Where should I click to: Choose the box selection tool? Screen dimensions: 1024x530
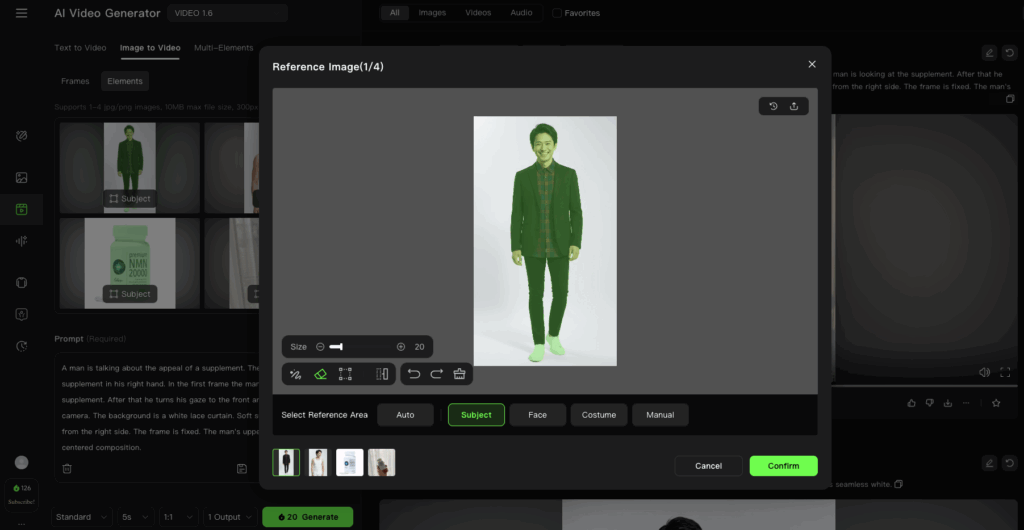346,374
